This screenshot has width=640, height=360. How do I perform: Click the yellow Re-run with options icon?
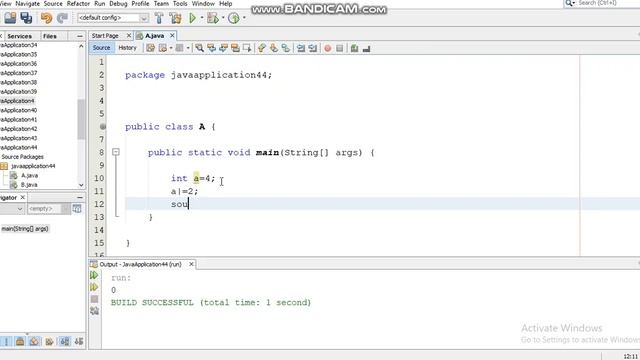(x=94, y=287)
